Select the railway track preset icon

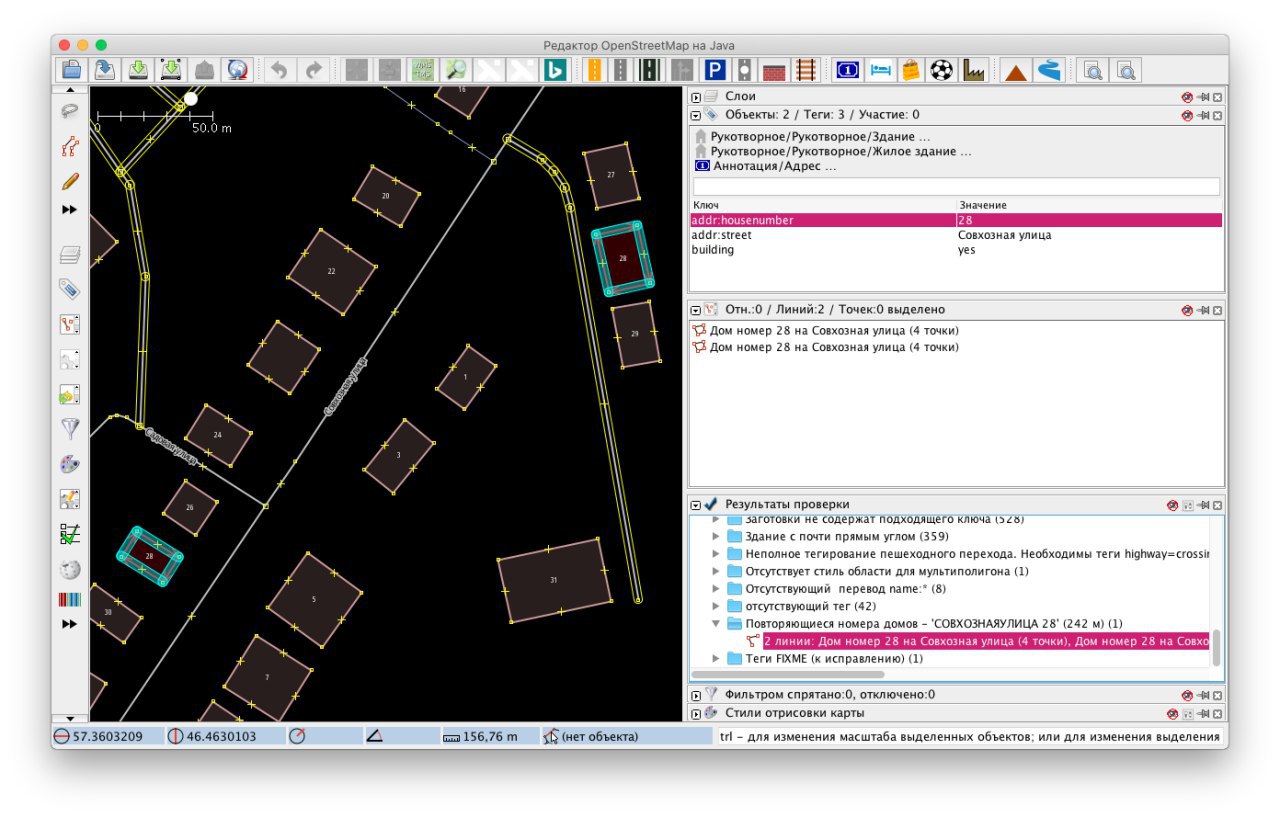[806, 70]
